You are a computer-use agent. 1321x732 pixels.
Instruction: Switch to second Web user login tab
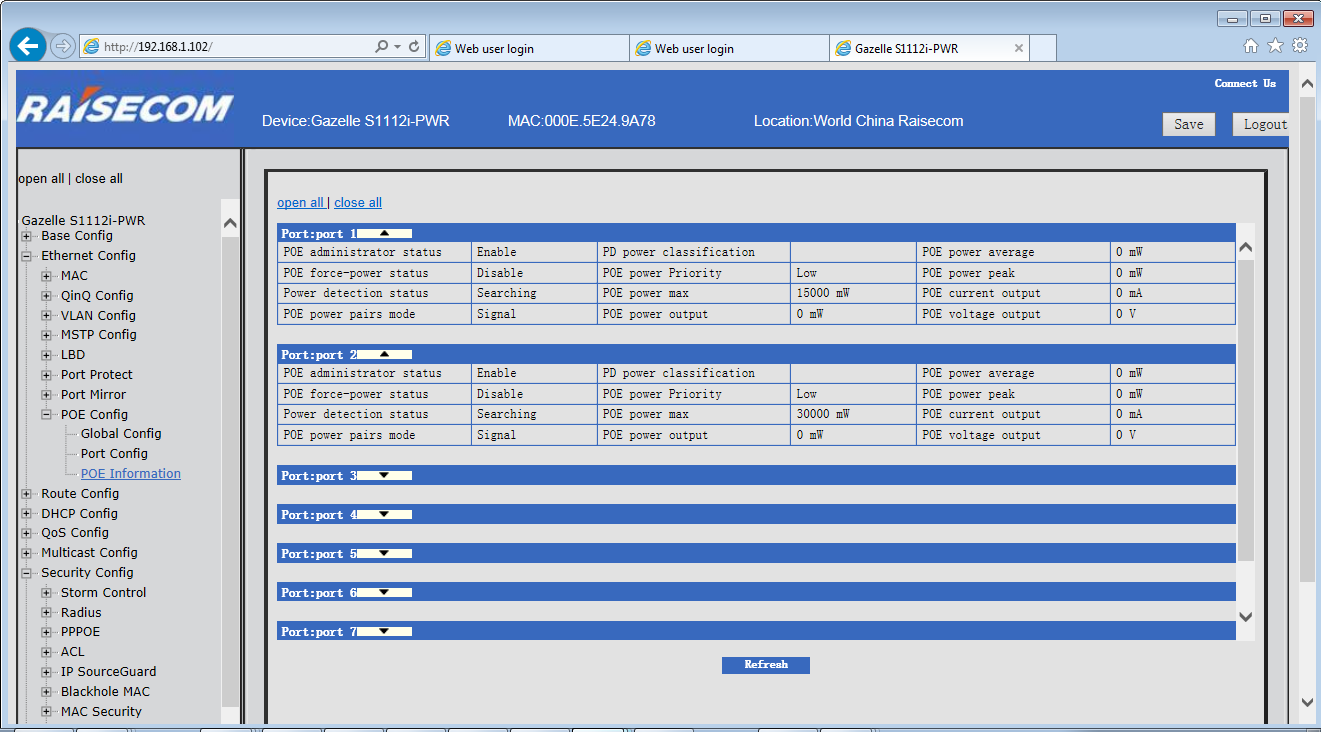729,48
